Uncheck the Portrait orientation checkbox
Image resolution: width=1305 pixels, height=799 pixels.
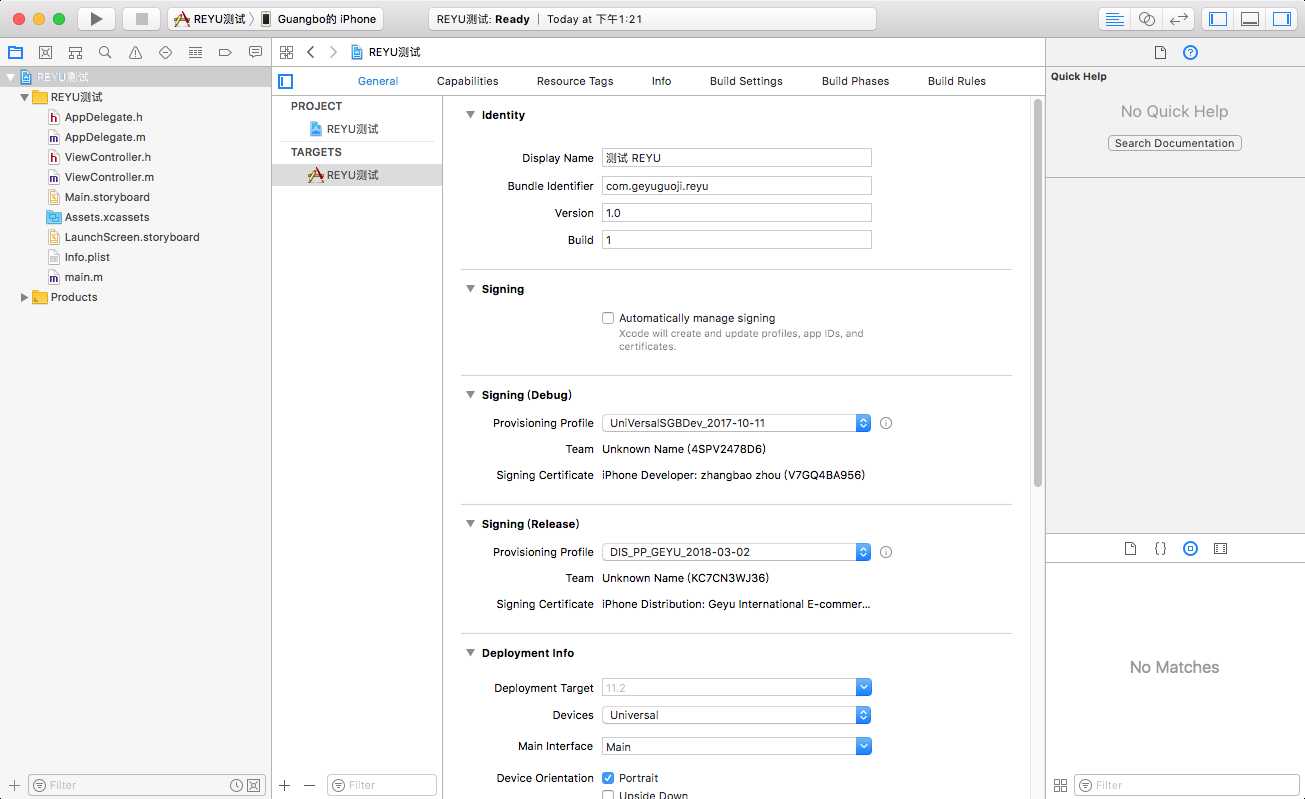click(608, 778)
